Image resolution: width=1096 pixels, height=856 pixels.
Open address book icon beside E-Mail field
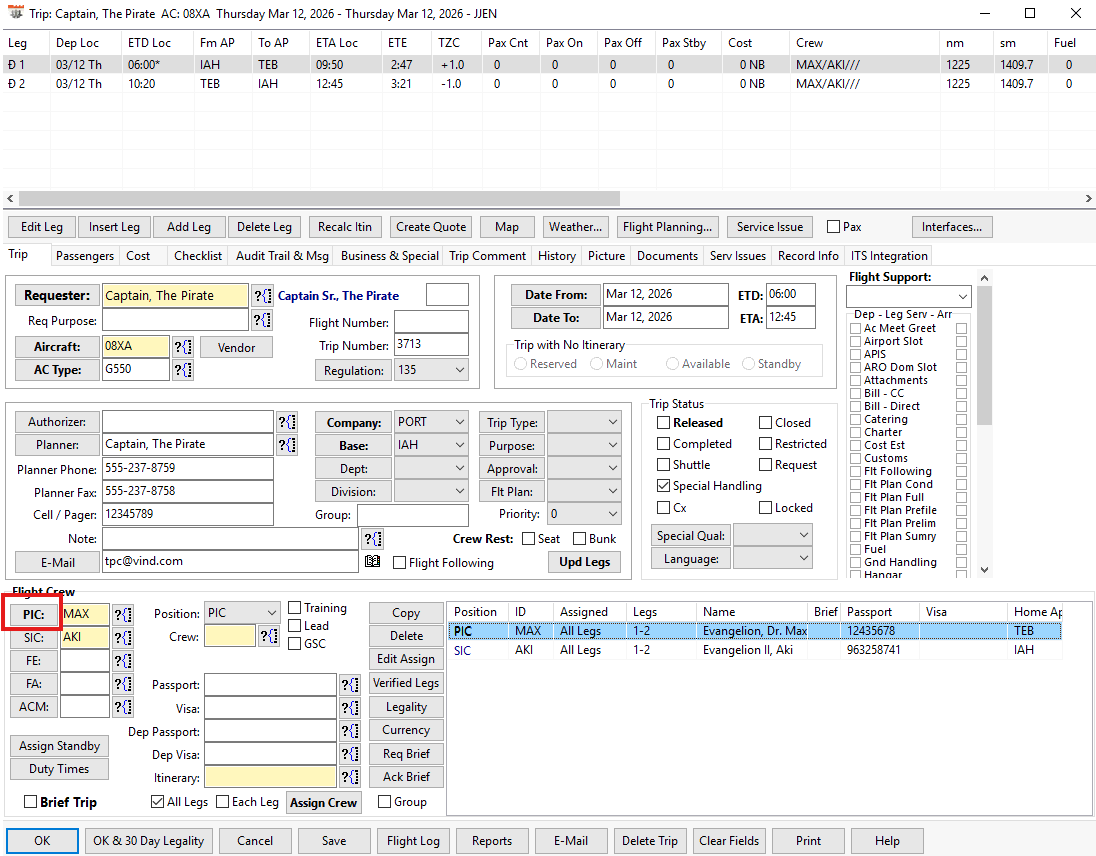[x=373, y=562]
